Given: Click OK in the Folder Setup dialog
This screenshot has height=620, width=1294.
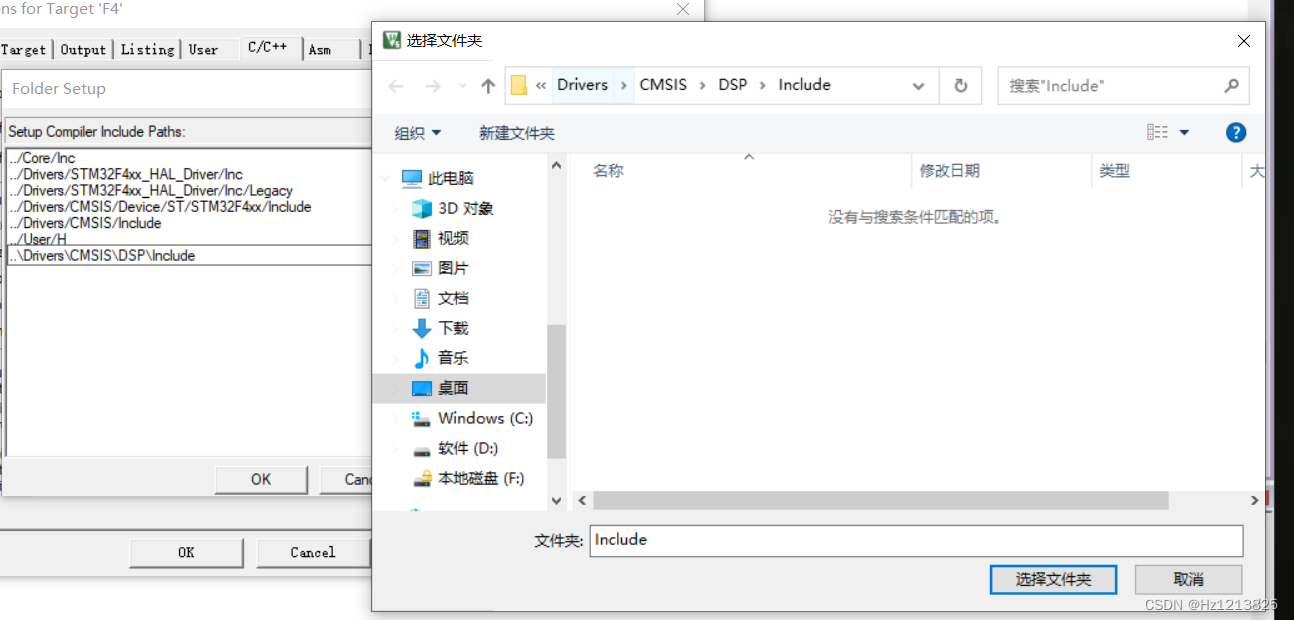Looking at the screenshot, I should 261,479.
